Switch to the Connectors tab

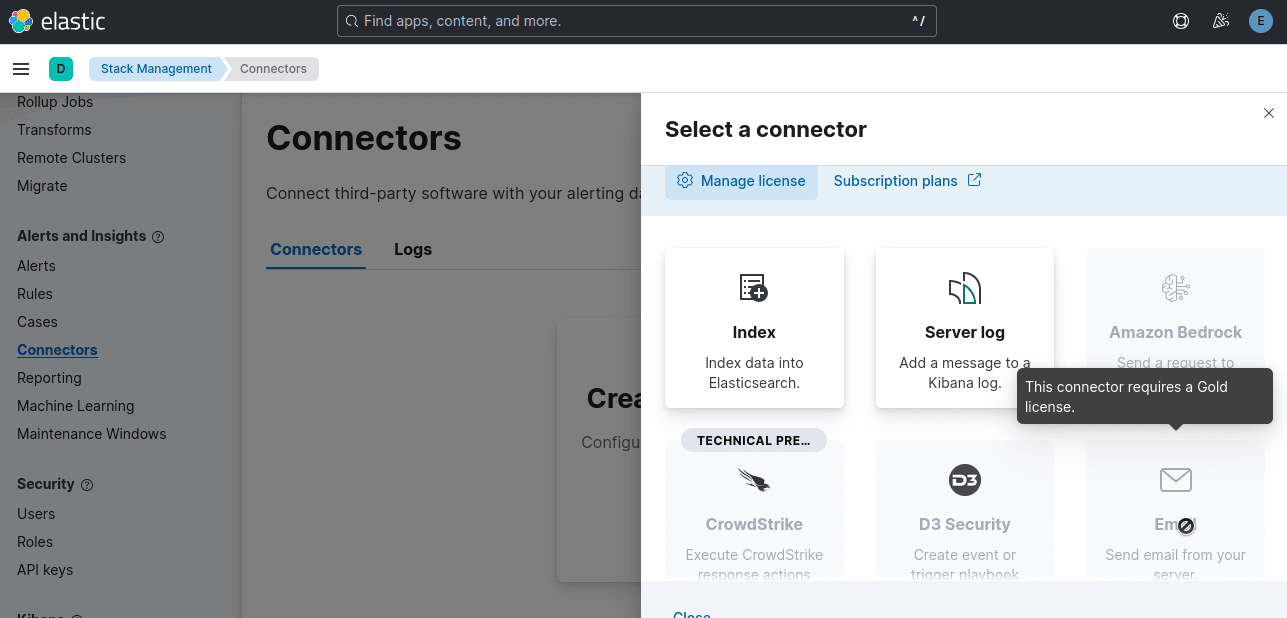pos(316,249)
